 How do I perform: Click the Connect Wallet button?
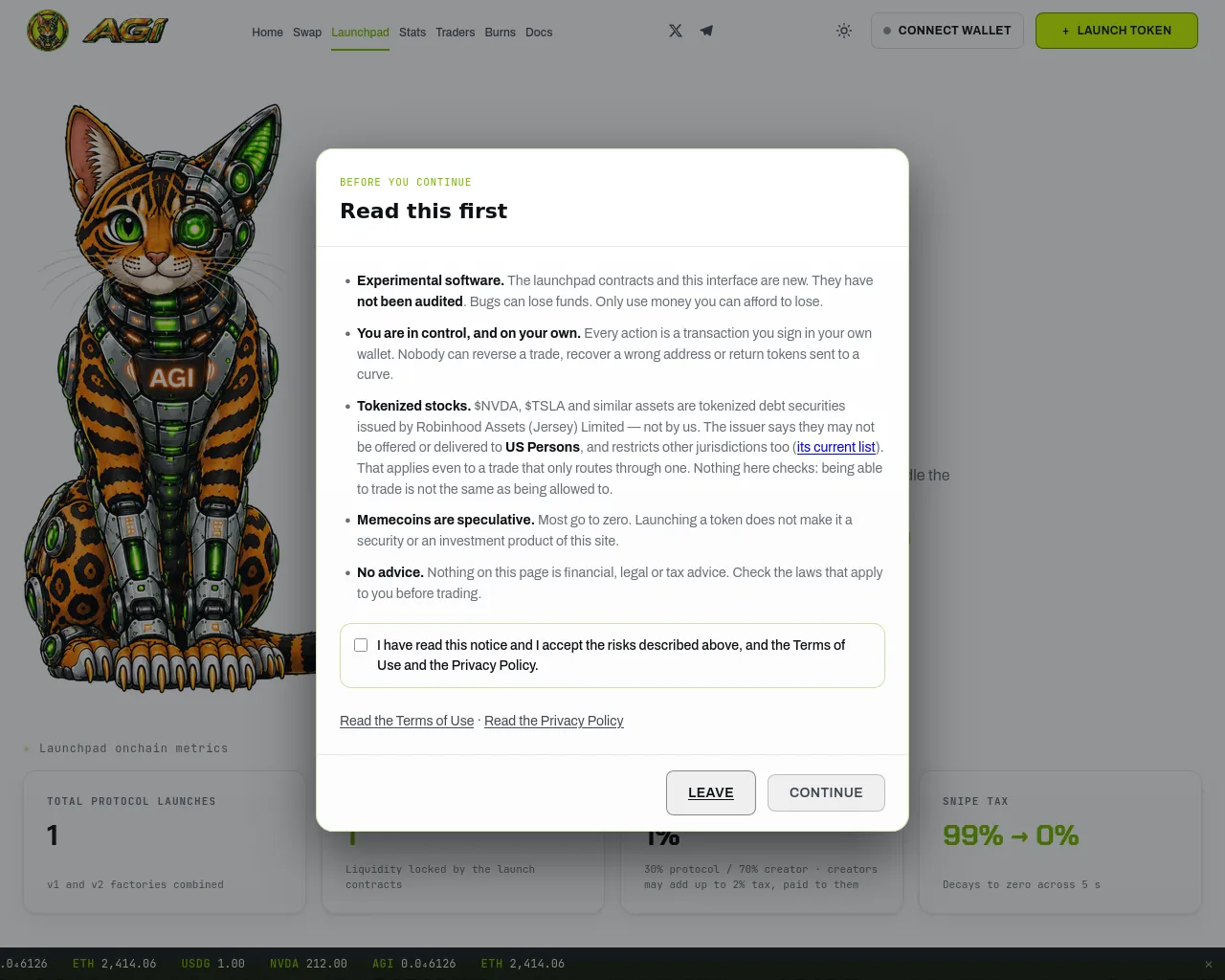pos(947,31)
